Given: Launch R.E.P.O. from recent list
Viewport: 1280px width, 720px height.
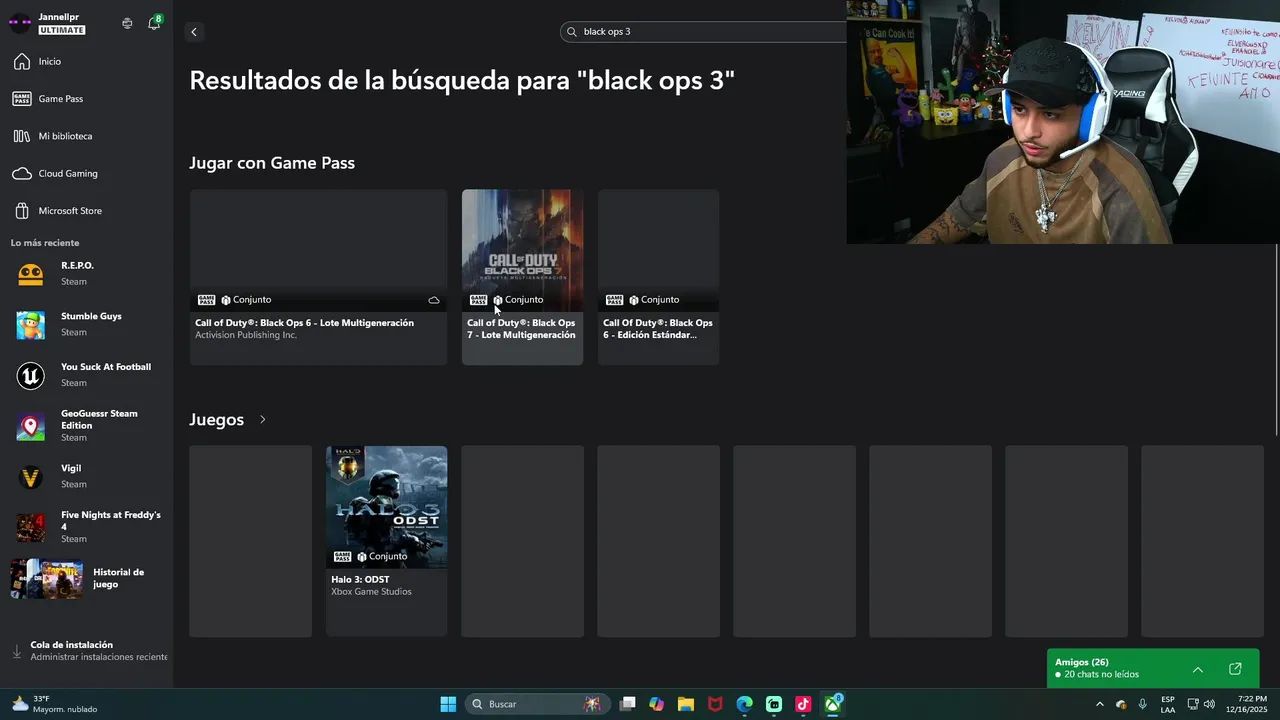Looking at the screenshot, I should (x=86, y=273).
